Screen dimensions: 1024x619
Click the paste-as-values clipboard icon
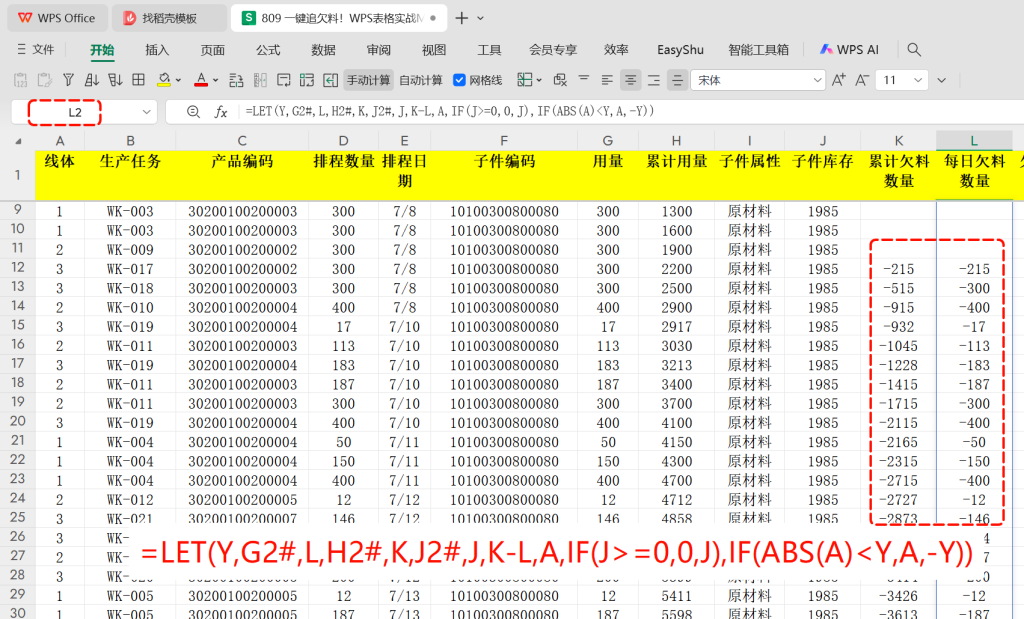pyautogui.click(x=20, y=80)
